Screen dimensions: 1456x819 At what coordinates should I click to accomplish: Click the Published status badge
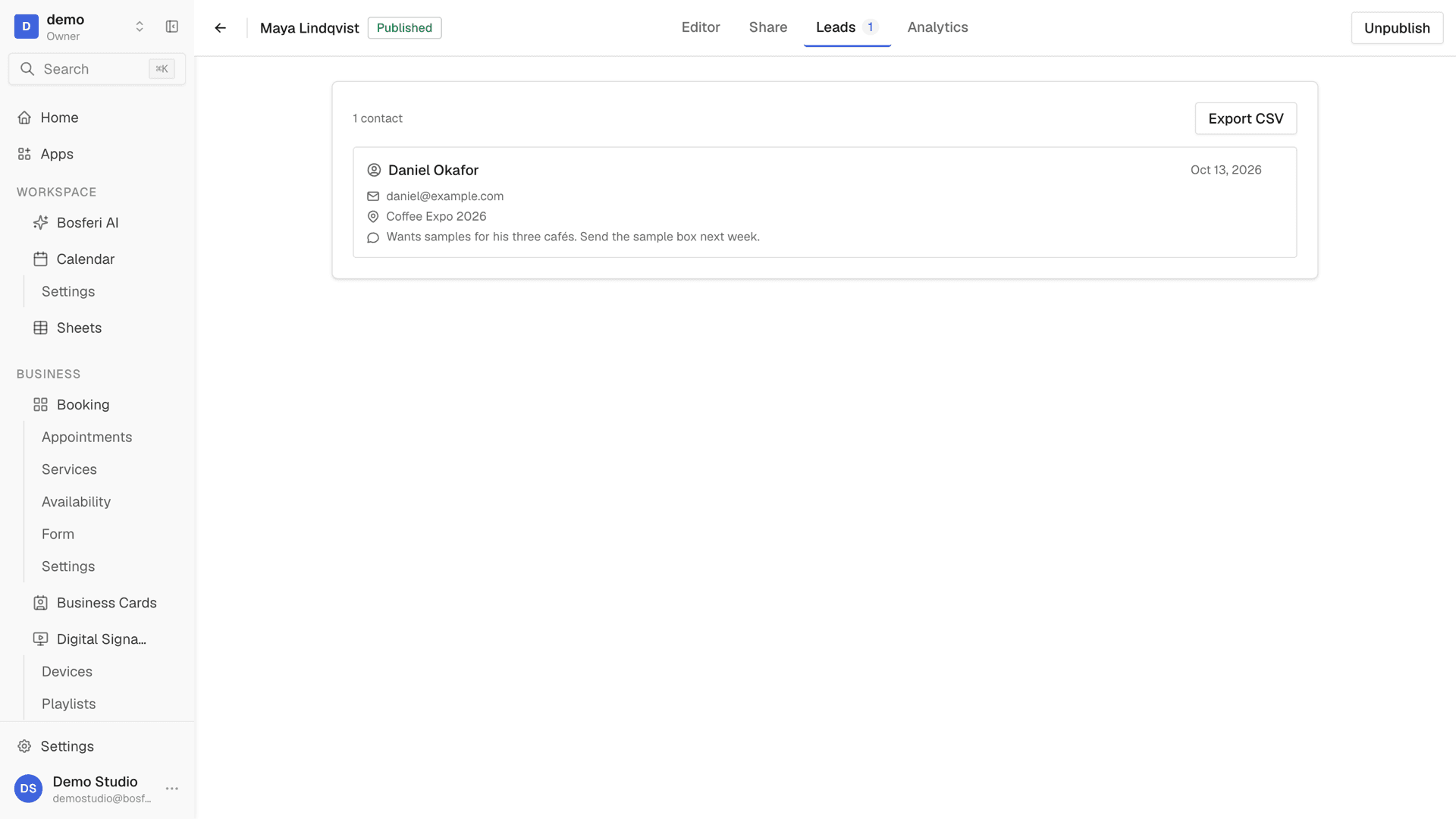coord(404,28)
